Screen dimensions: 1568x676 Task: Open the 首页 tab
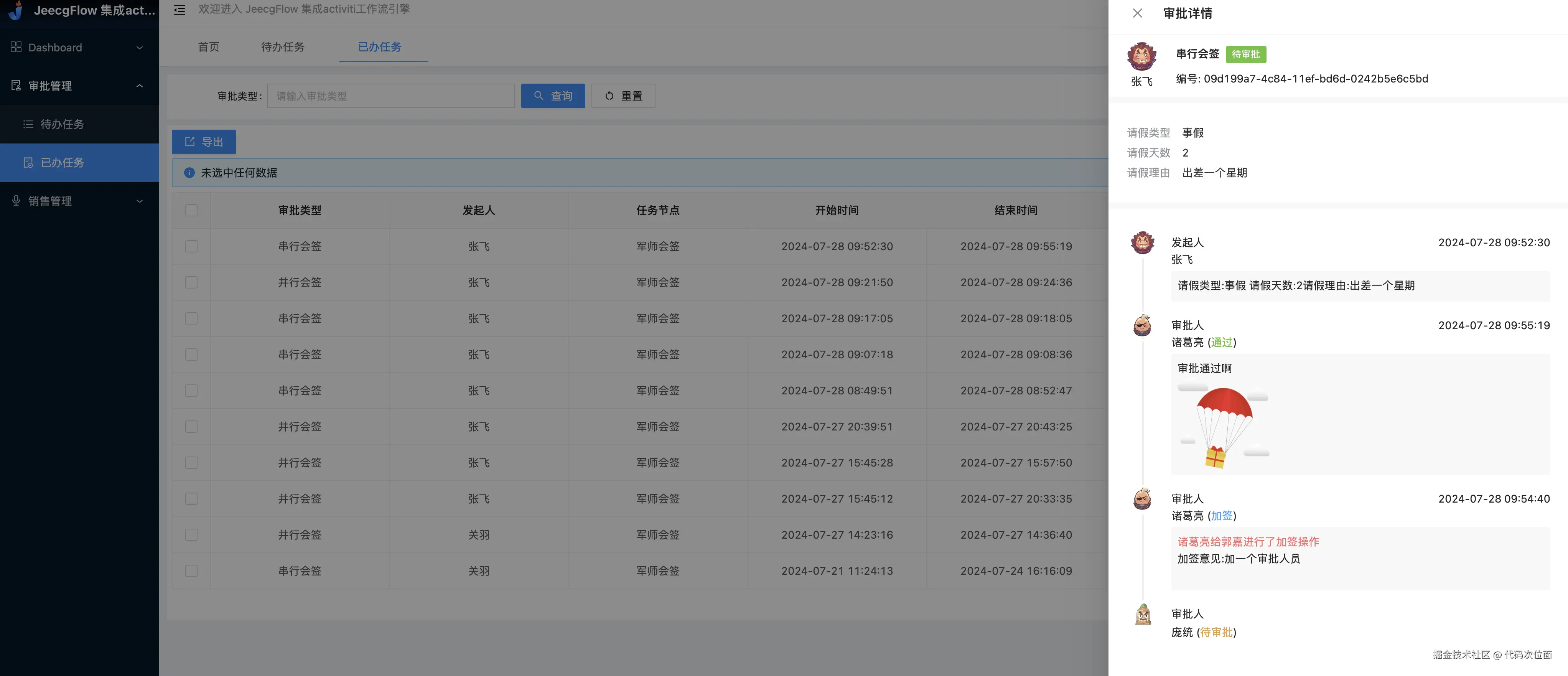coord(208,47)
